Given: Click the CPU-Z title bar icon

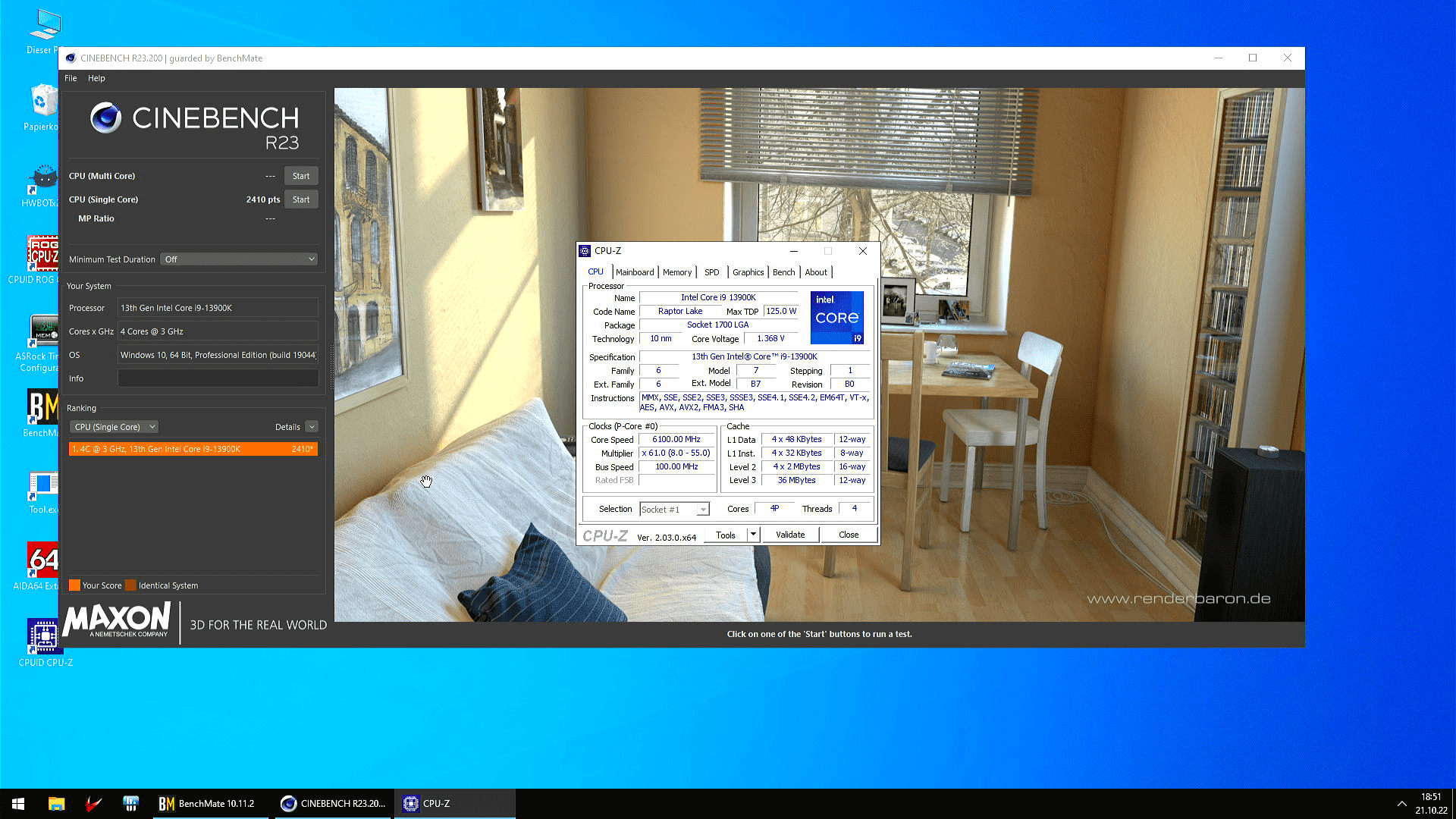Looking at the screenshot, I should (x=585, y=251).
